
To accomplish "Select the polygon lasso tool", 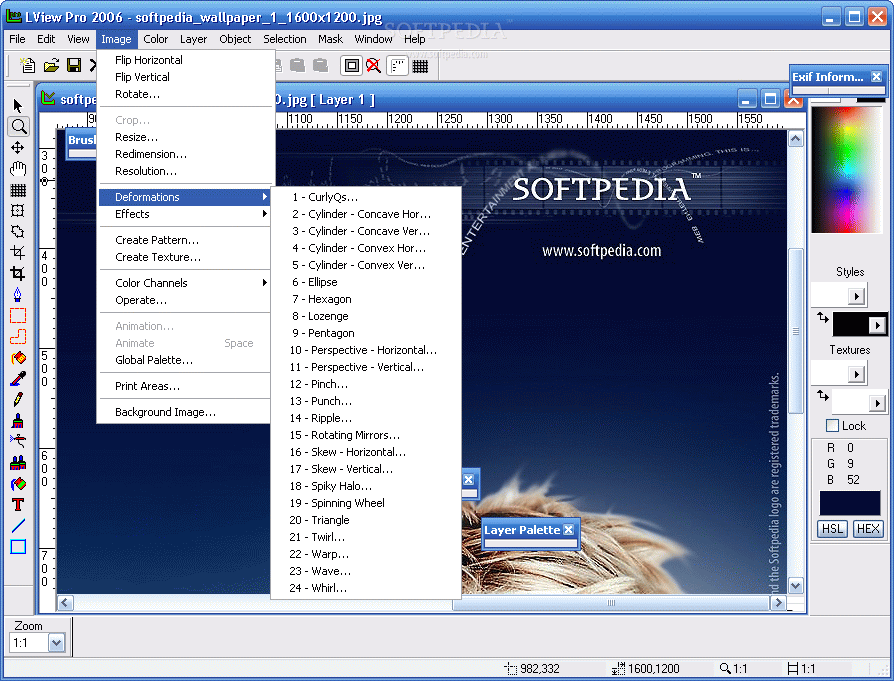I will click(x=18, y=232).
